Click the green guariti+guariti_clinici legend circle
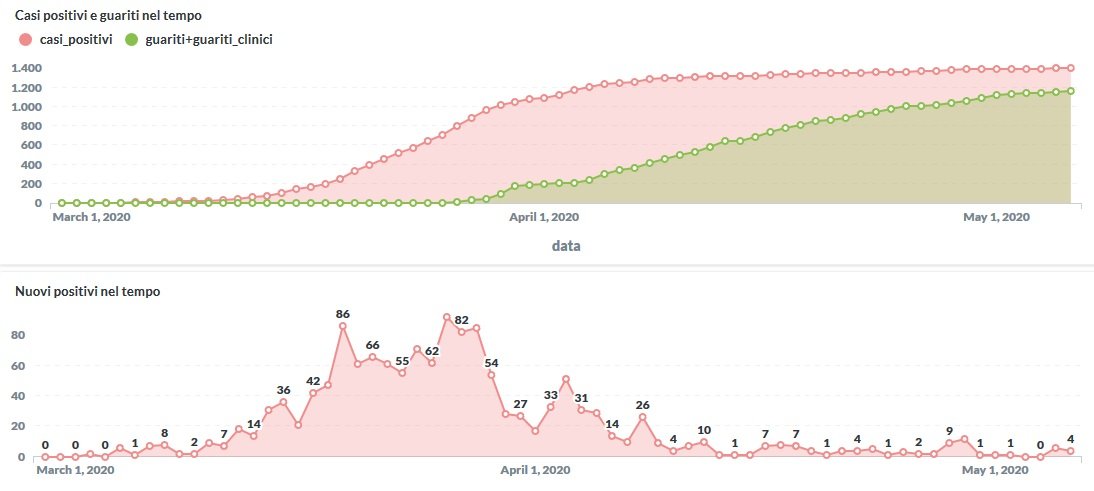Viewport: 1094px width, 491px height. [131, 39]
